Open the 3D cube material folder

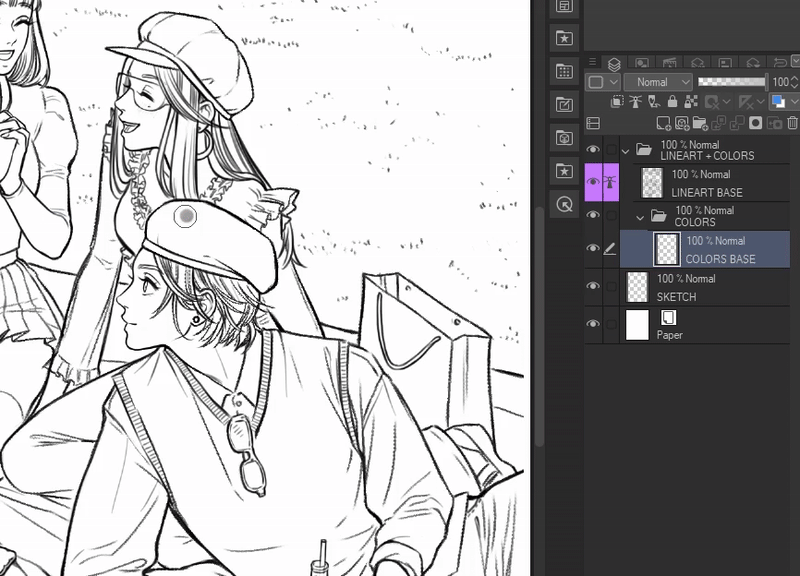coord(564,138)
